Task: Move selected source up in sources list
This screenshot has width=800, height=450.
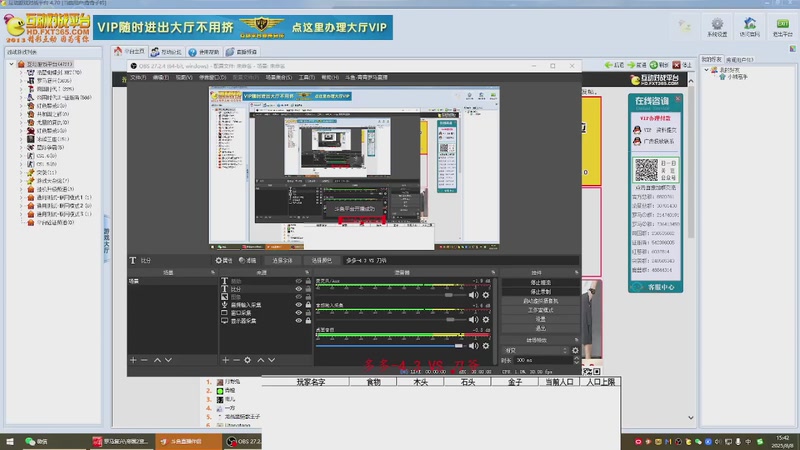Action: point(261,360)
